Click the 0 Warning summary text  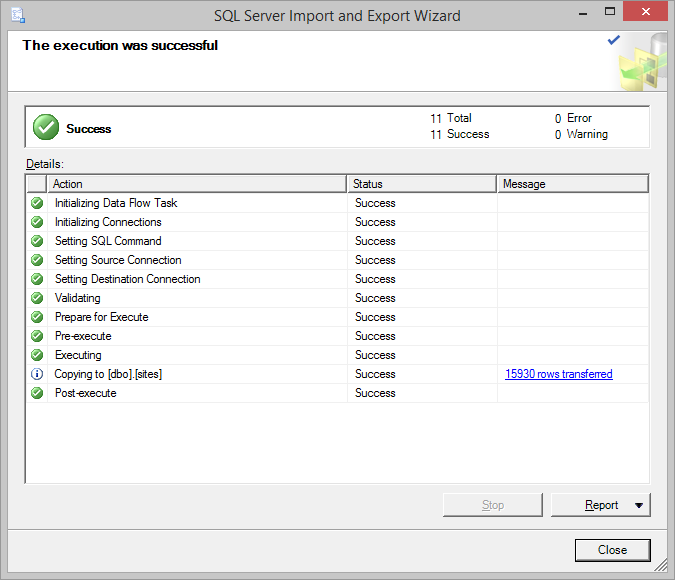pyautogui.click(x=581, y=134)
